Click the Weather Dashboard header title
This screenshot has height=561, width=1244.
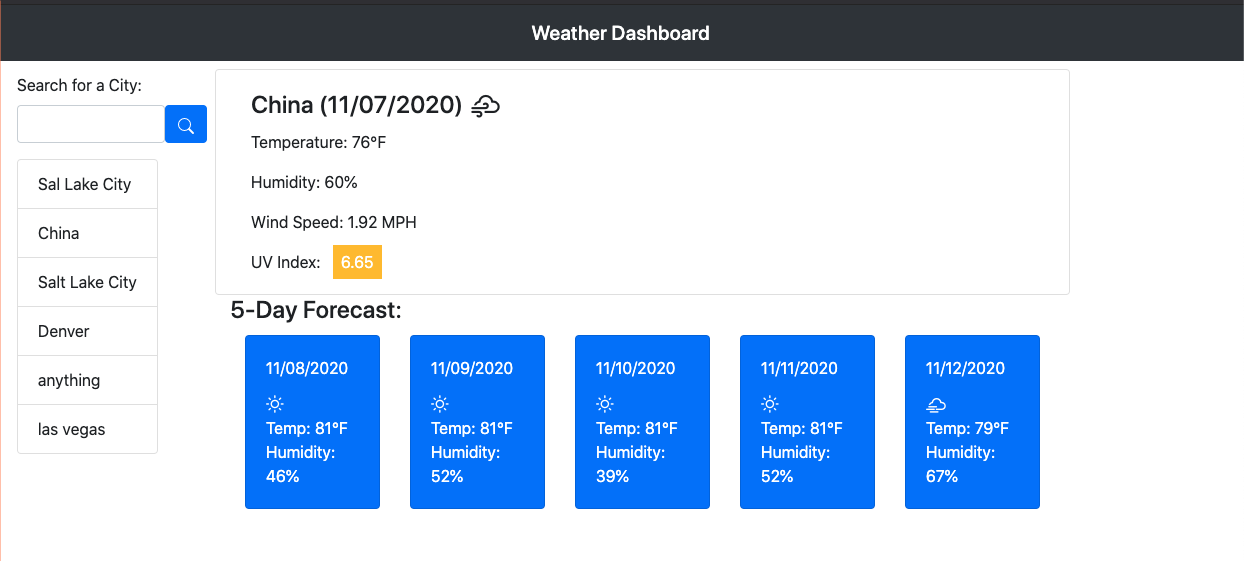[x=621, y=33]
